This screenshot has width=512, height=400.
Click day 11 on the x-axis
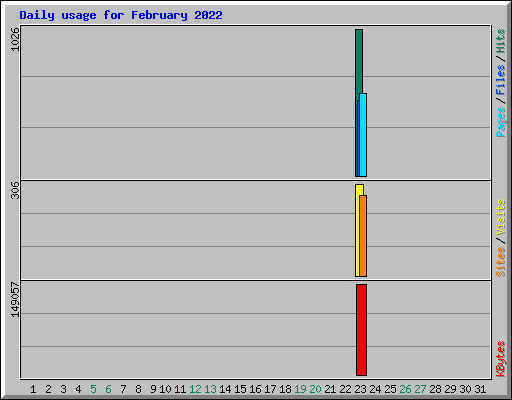point(180,389)
